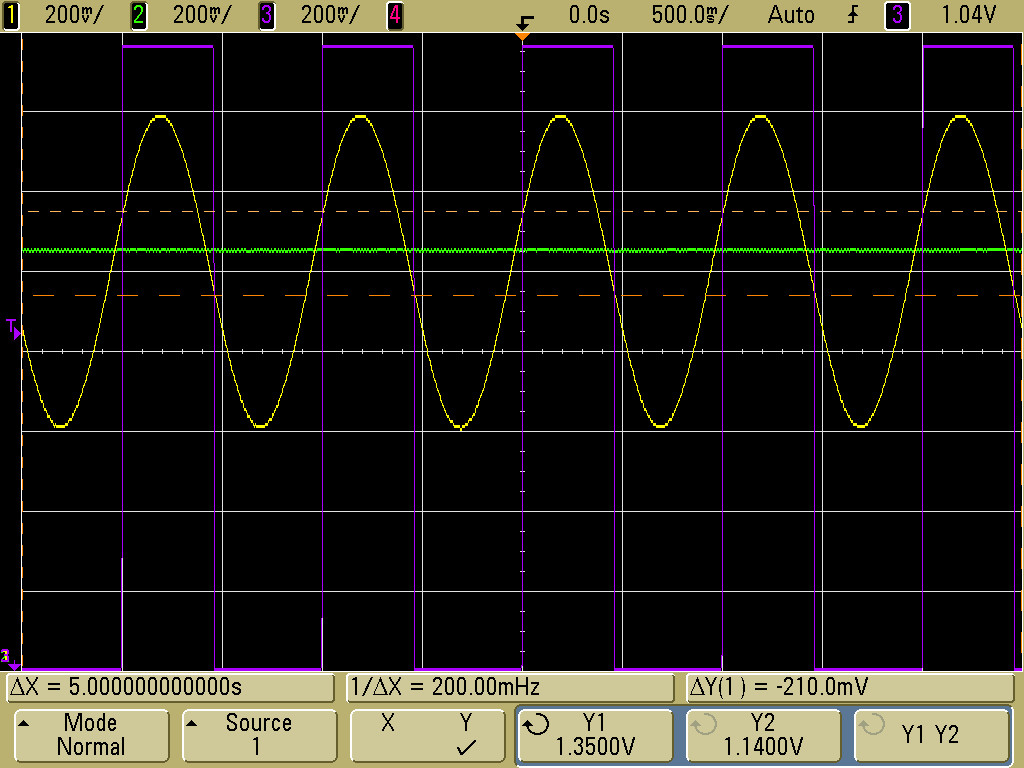This screenshot has height=768, width=1024.
Task: Select the combined Y1 Y2 cursor softkey
Action: pyautogui.click(x=930, y=735)
